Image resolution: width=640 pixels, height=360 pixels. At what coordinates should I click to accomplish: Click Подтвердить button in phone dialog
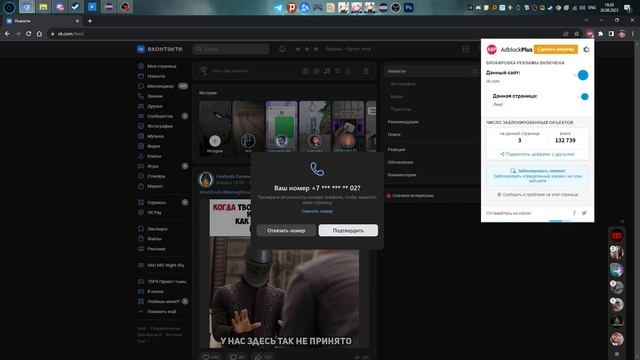click(x=348, y=231)
